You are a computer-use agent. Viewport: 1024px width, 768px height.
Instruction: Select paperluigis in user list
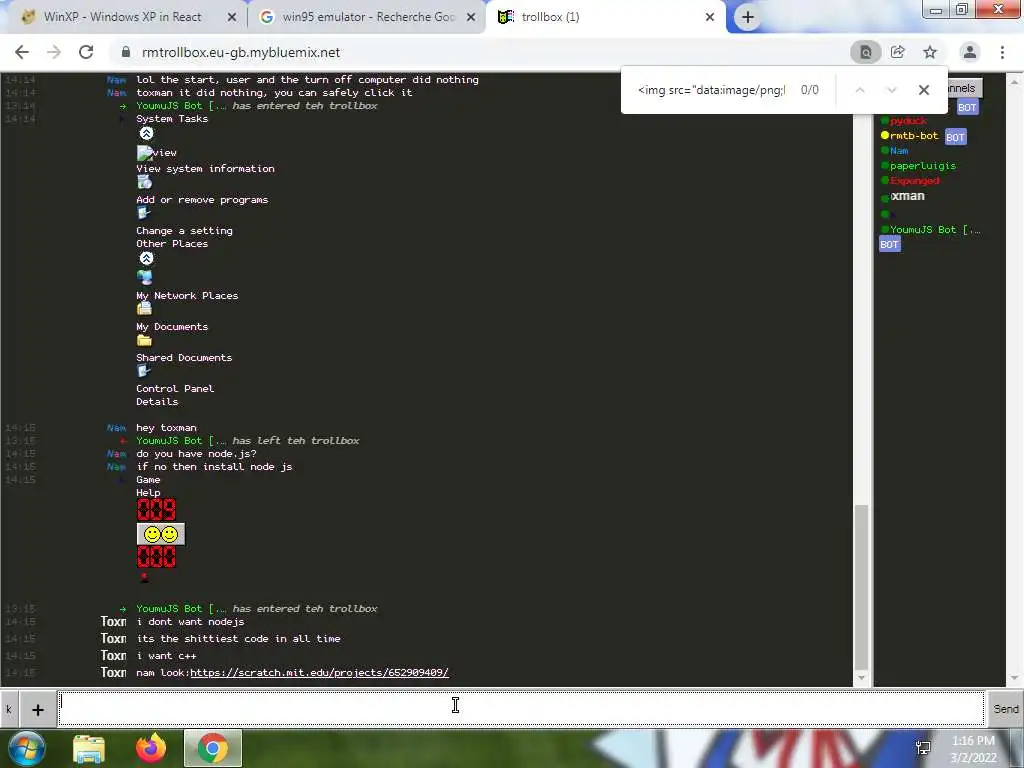(922, 166)
